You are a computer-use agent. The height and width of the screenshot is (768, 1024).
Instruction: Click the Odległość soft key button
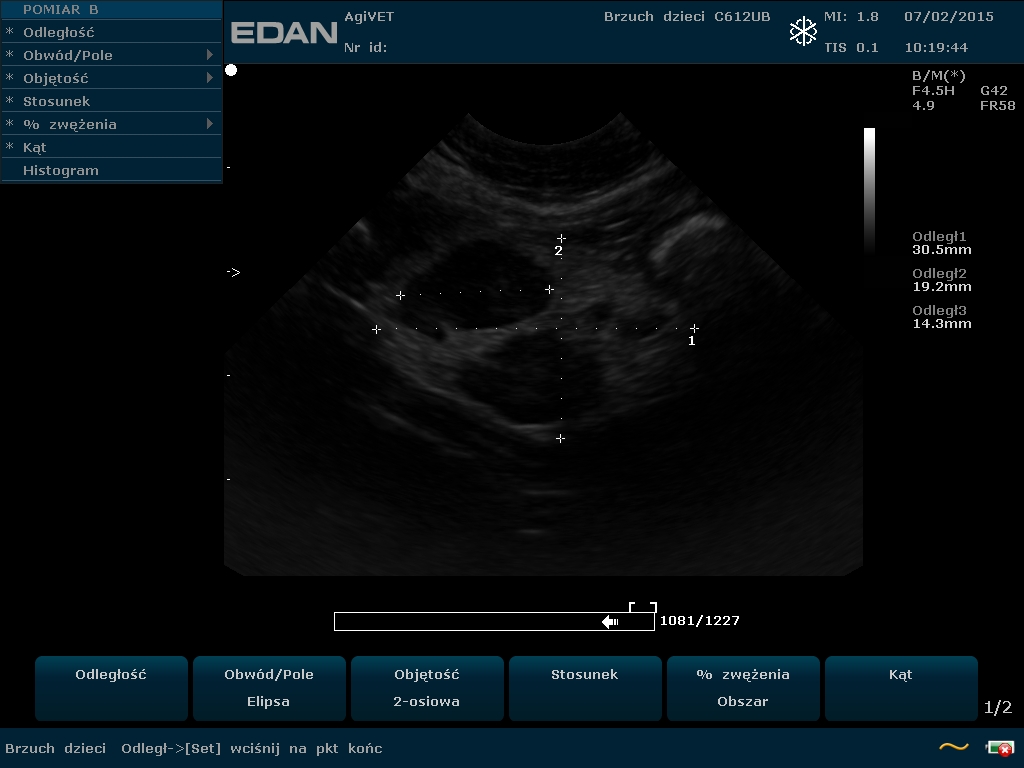111,688
